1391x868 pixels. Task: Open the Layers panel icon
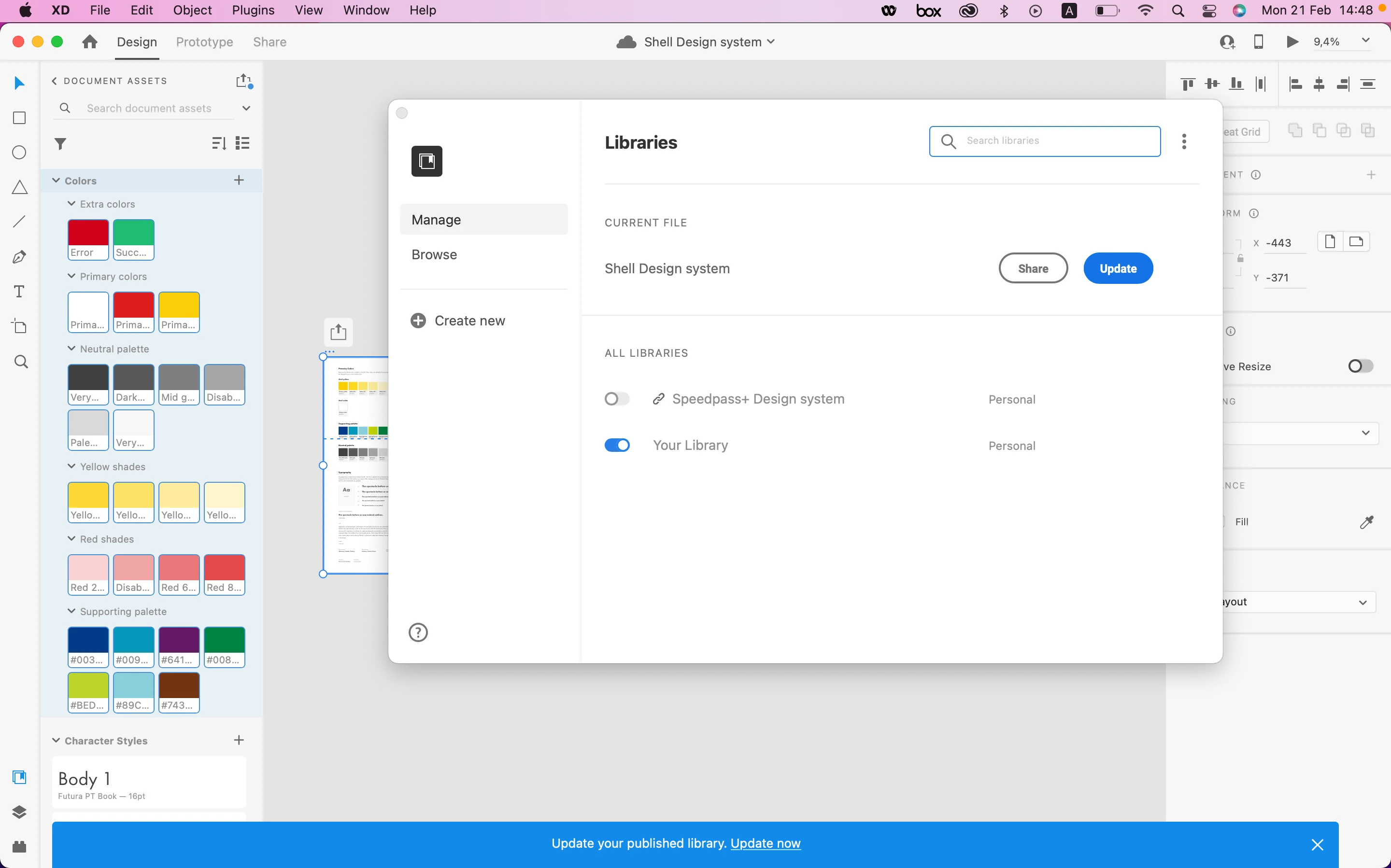[19, 812]
